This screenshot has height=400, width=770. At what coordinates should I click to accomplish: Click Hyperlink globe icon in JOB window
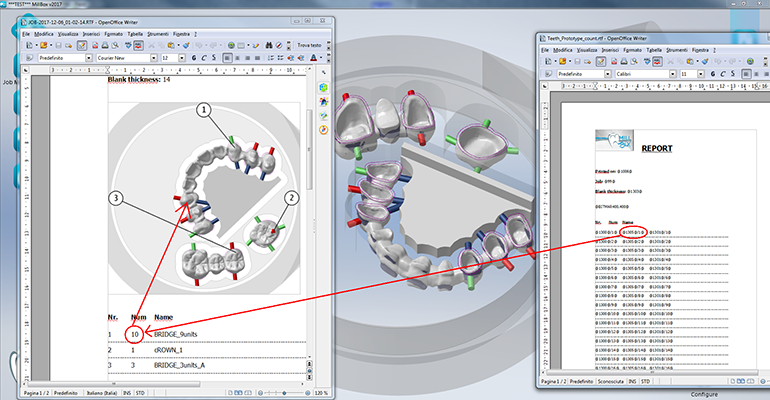[x=231, y=45]
